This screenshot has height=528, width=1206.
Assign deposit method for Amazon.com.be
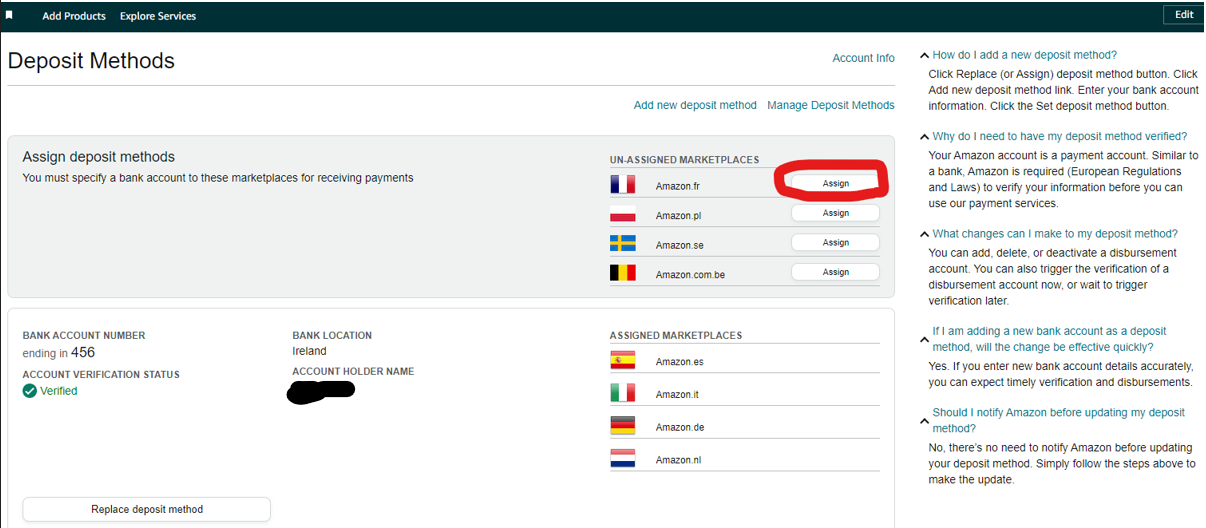(x=835, y=272)
